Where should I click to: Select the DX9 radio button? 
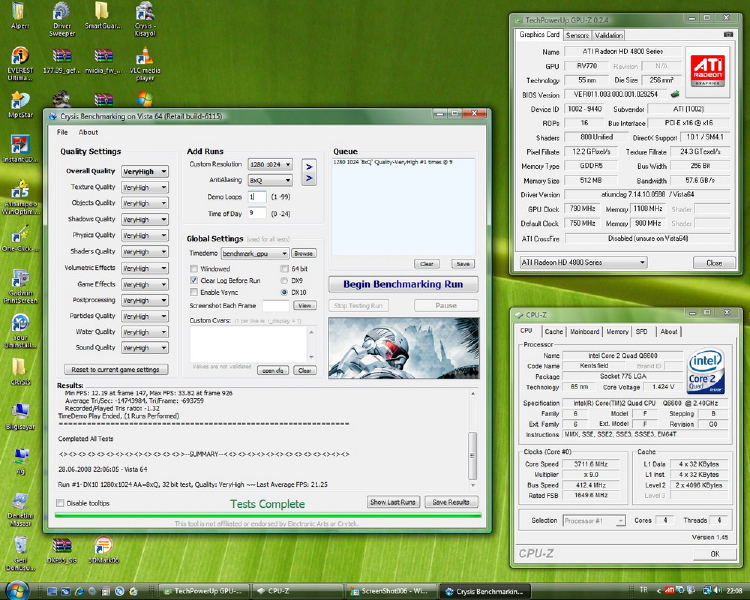[284, 280]
